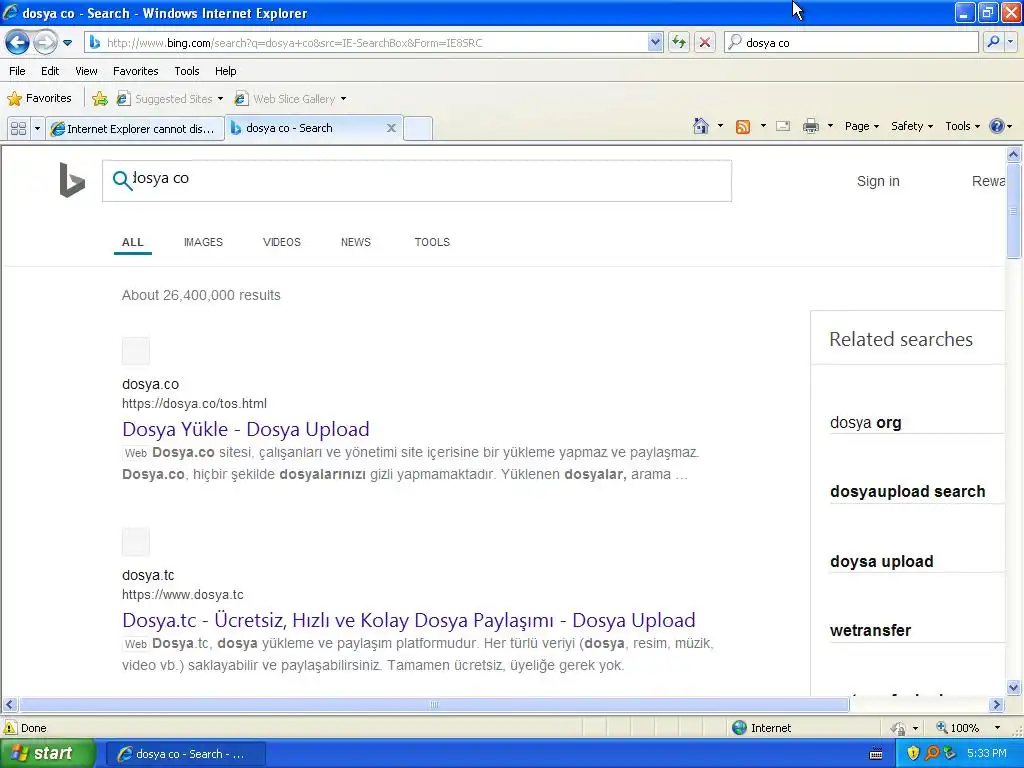Click related search doysa upload
Screen dimensions: 1024x768
coord(881,562)
